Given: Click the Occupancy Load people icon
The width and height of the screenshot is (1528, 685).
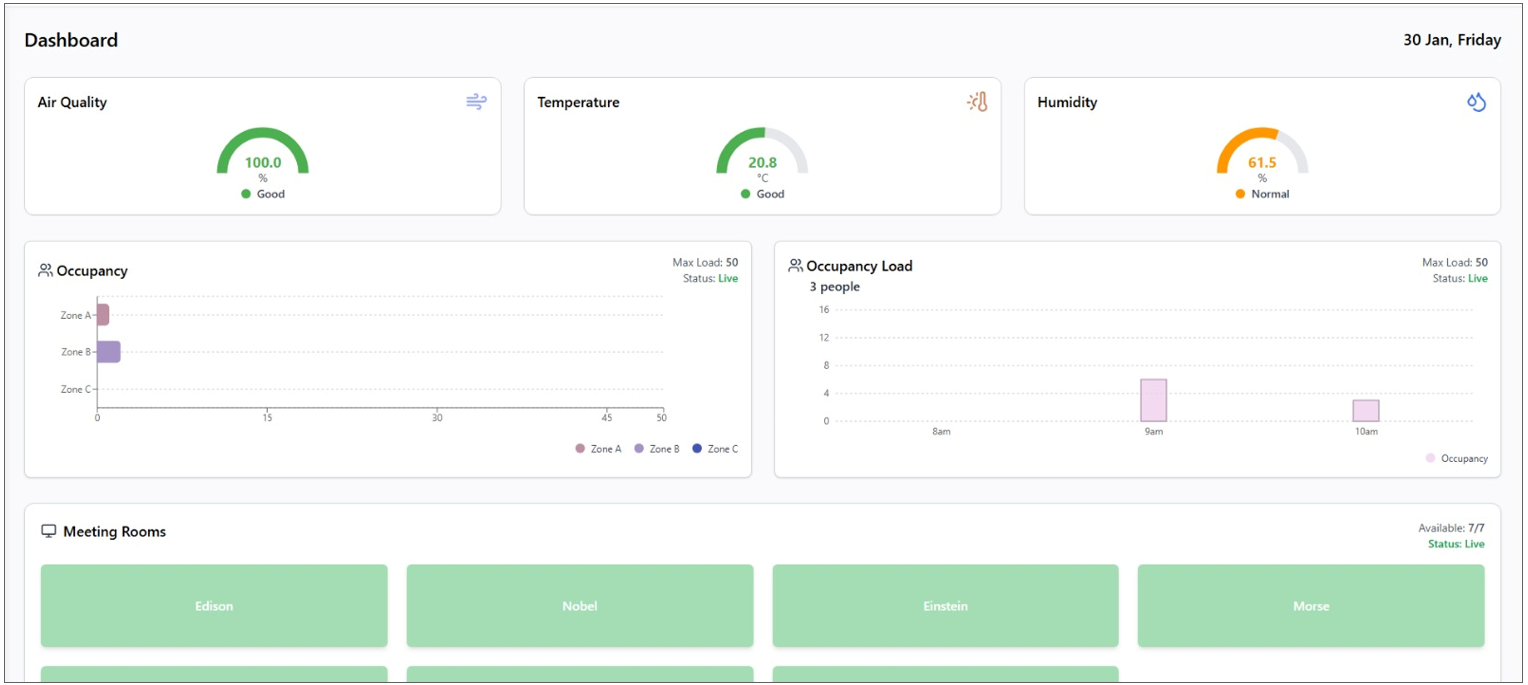Looking at the screenshot, I should [795, 265].
